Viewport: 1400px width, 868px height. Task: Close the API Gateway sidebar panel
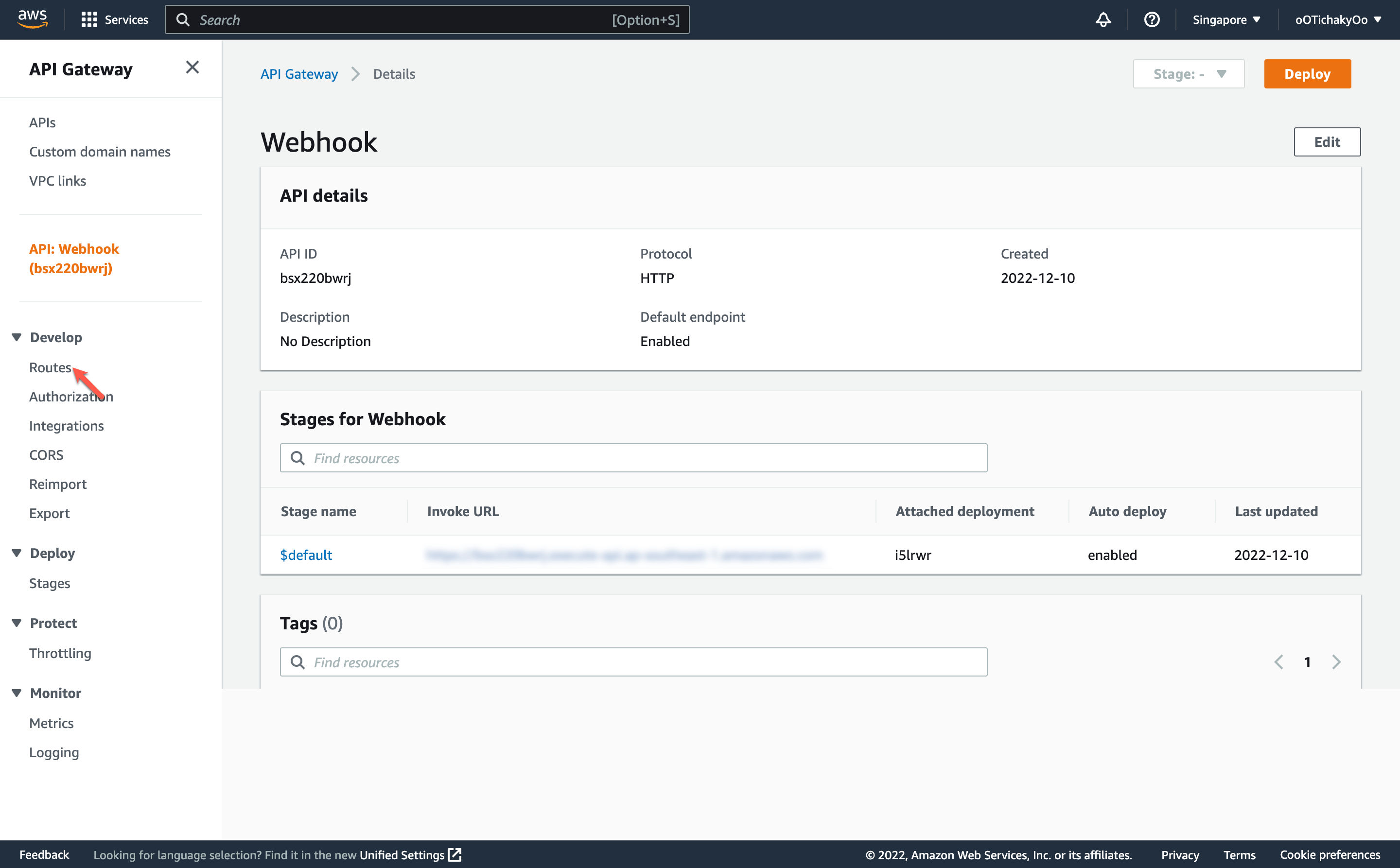coord(192,67)
